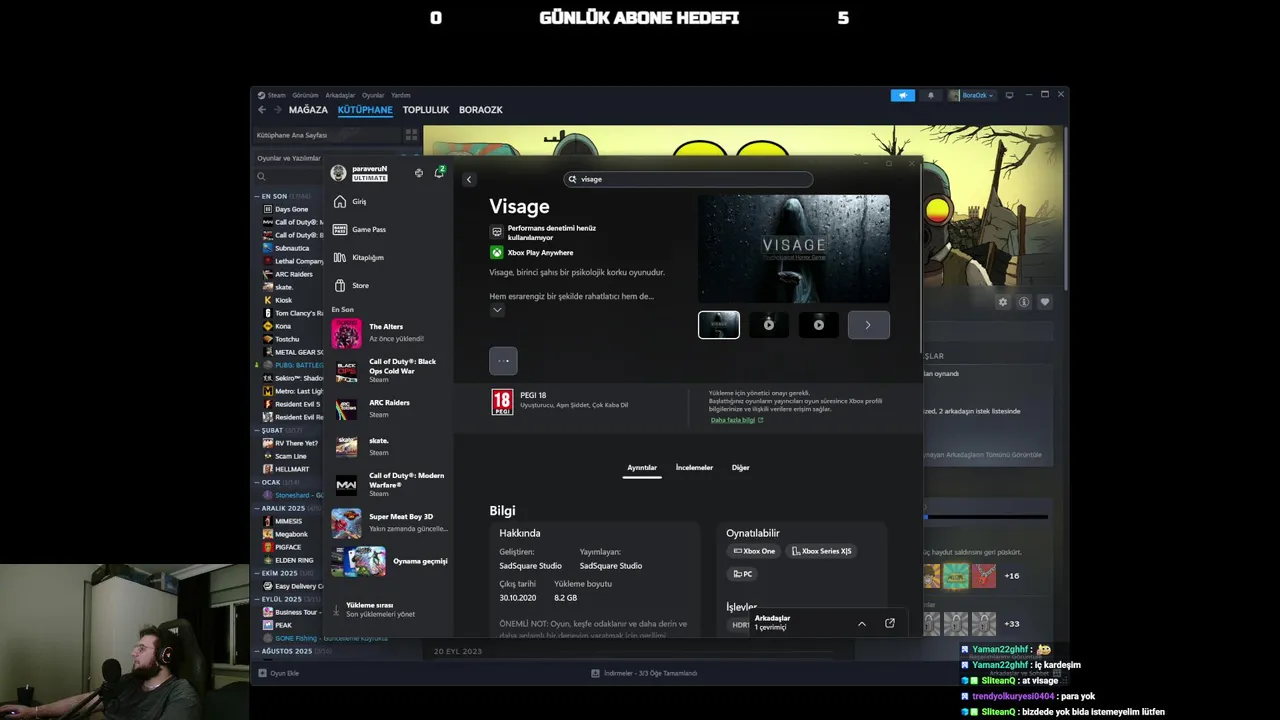Select ELDEN RING in Steam library list
Screen dimensions: 1280x720
coord(294,560)
